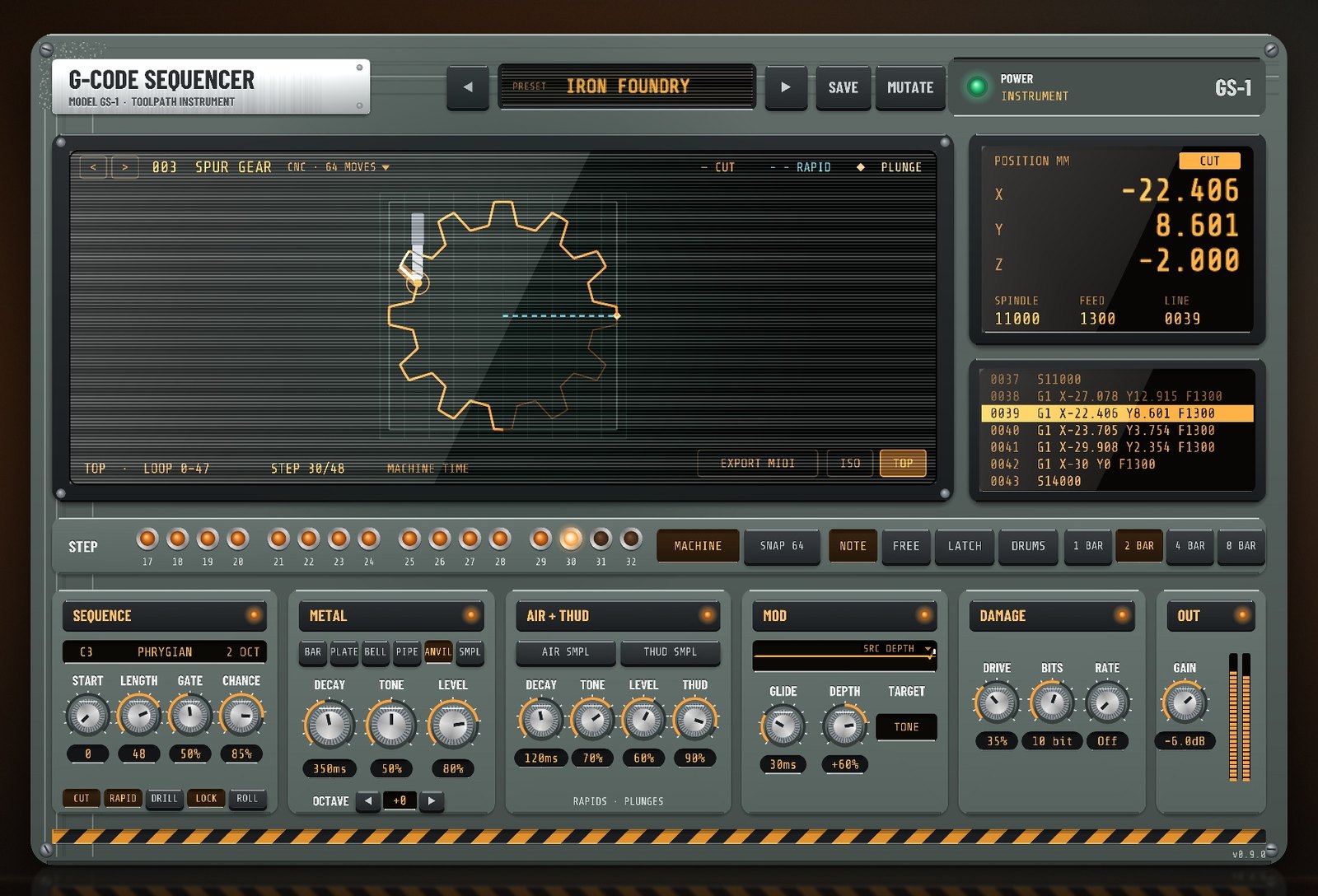This screenshot has height=896, width=1318.
Task: Open the C3 PHRYGIAN 2 OCT scale selector
Action: [165, 651]
